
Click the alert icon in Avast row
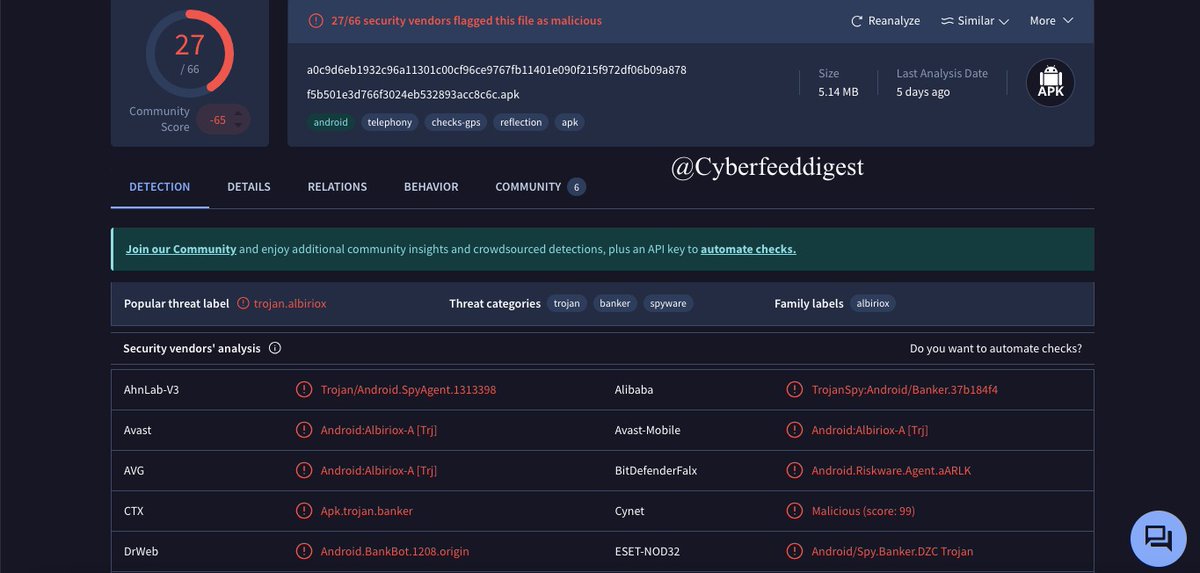304,430
